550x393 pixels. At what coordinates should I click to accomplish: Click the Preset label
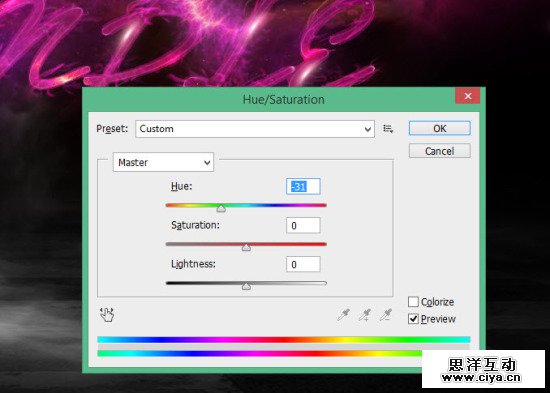click(112, 128)
